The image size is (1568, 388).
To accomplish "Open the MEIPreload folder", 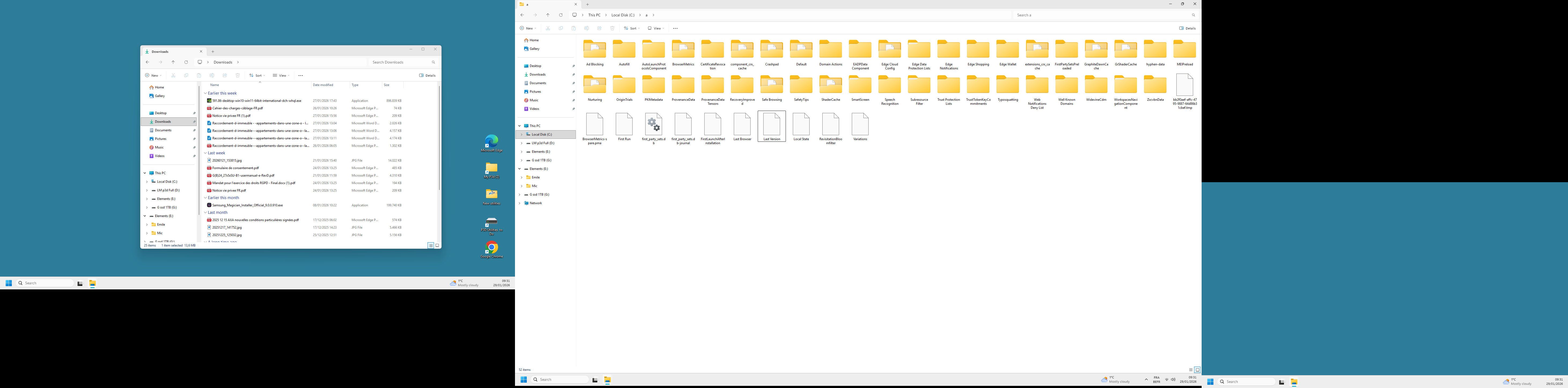I will tap(1184, 53).
